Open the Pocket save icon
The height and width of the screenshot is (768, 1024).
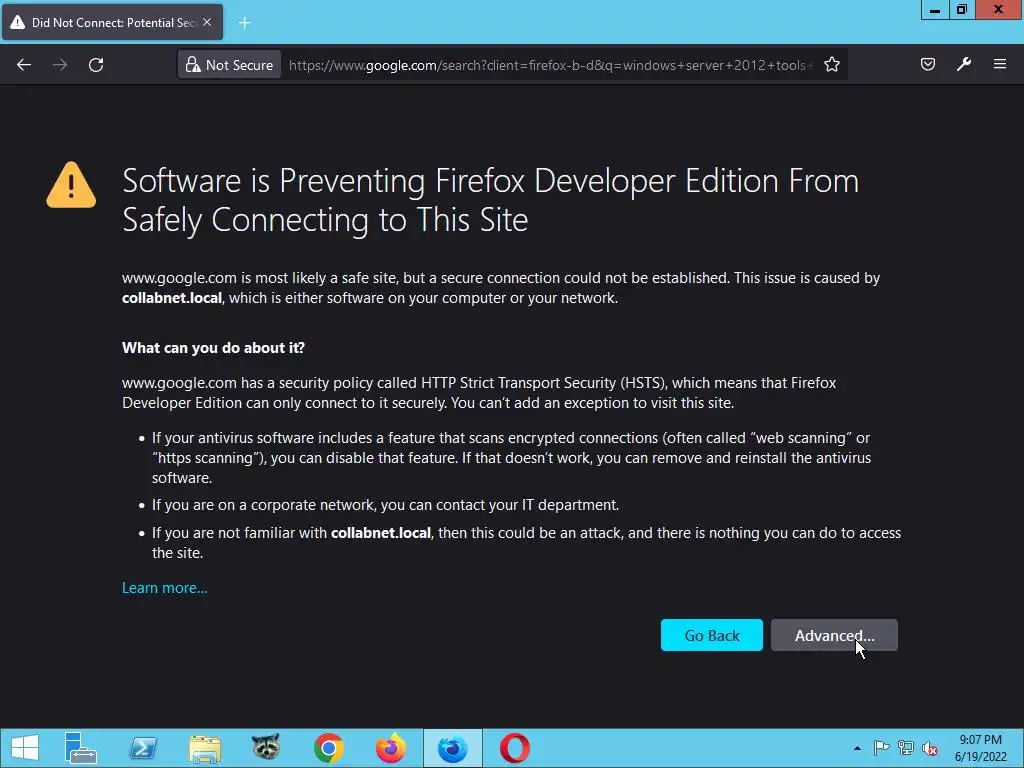[927, 64]
